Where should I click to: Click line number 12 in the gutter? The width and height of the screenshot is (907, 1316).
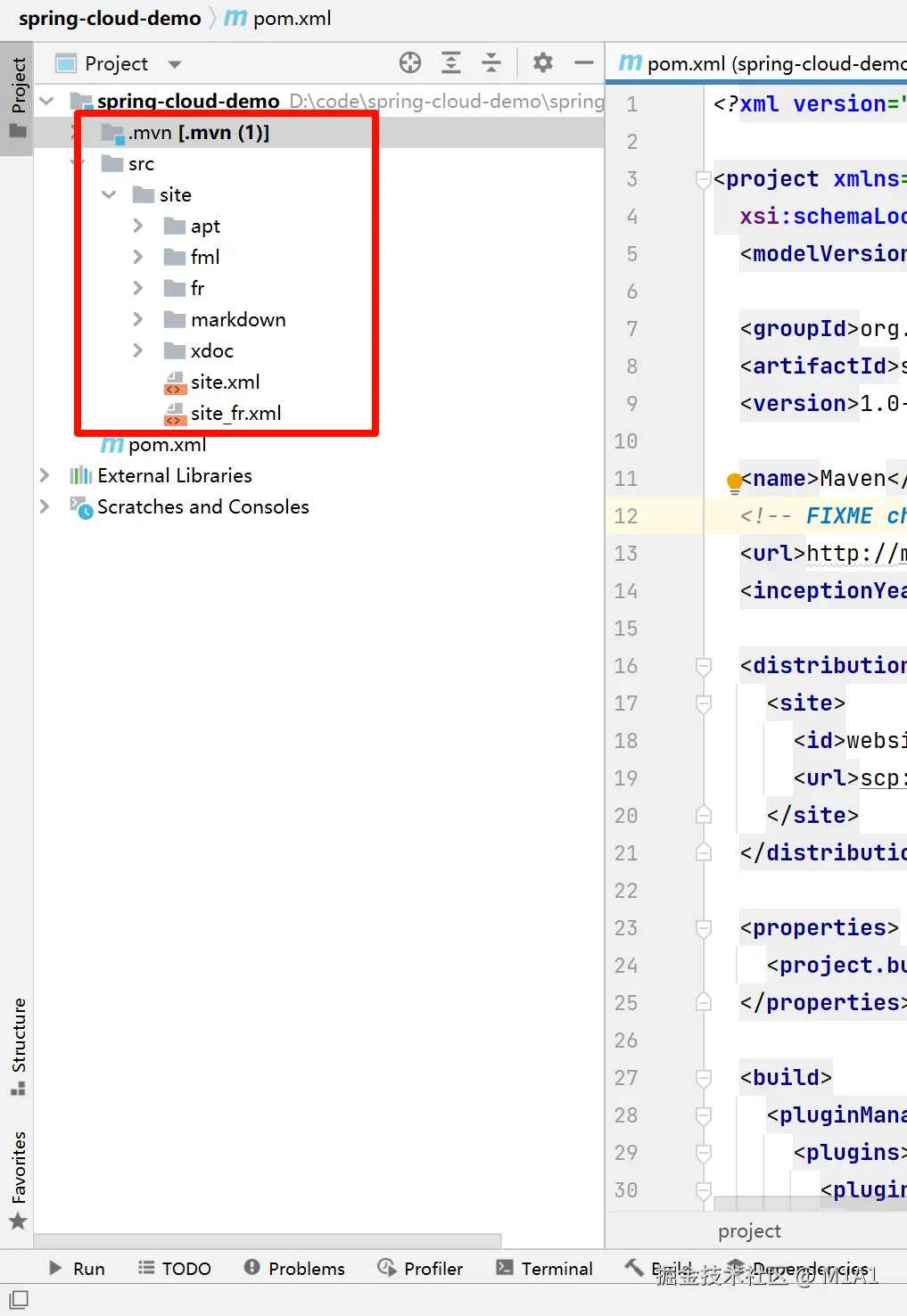coord(626,516)
